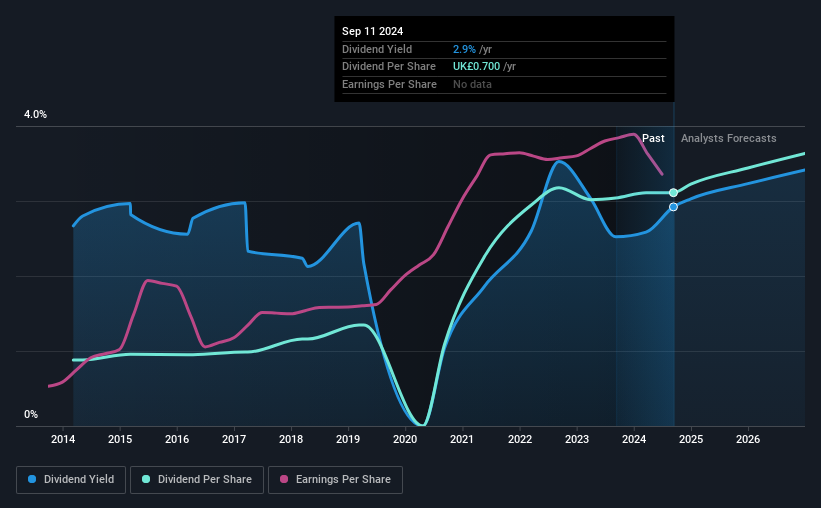Toggle the Earnings Per Share legend button
Screen dimensions: 821x508
(x=335, y=480)
